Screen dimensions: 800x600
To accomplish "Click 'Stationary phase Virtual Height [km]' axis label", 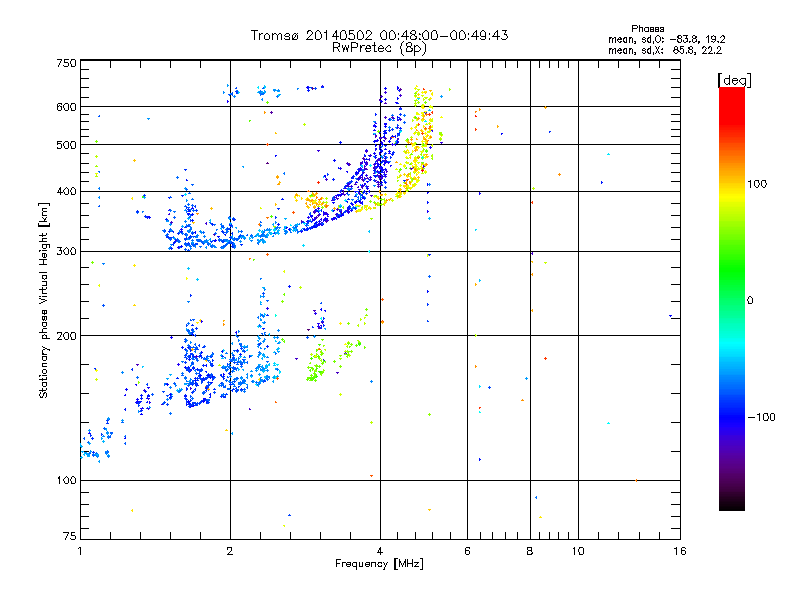I will coord(44,300).
